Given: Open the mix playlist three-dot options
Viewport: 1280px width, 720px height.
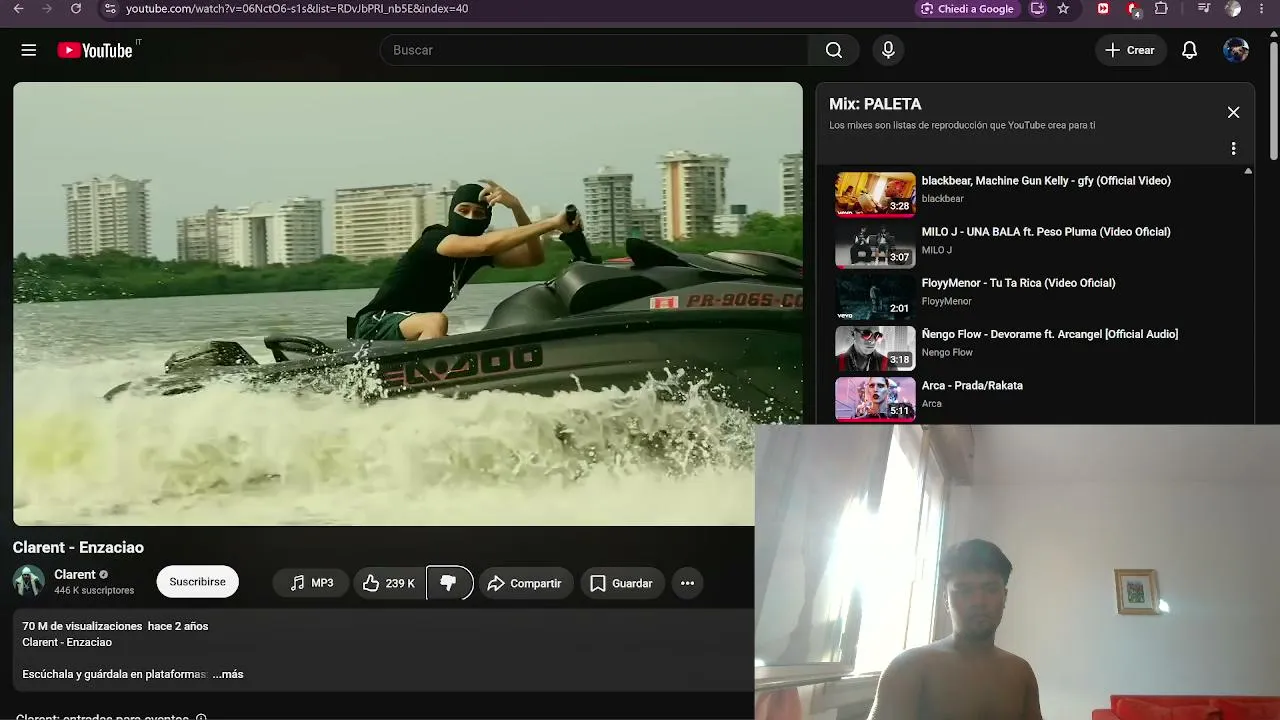Looking at the screenshot, I should (x=1233, y=149).
